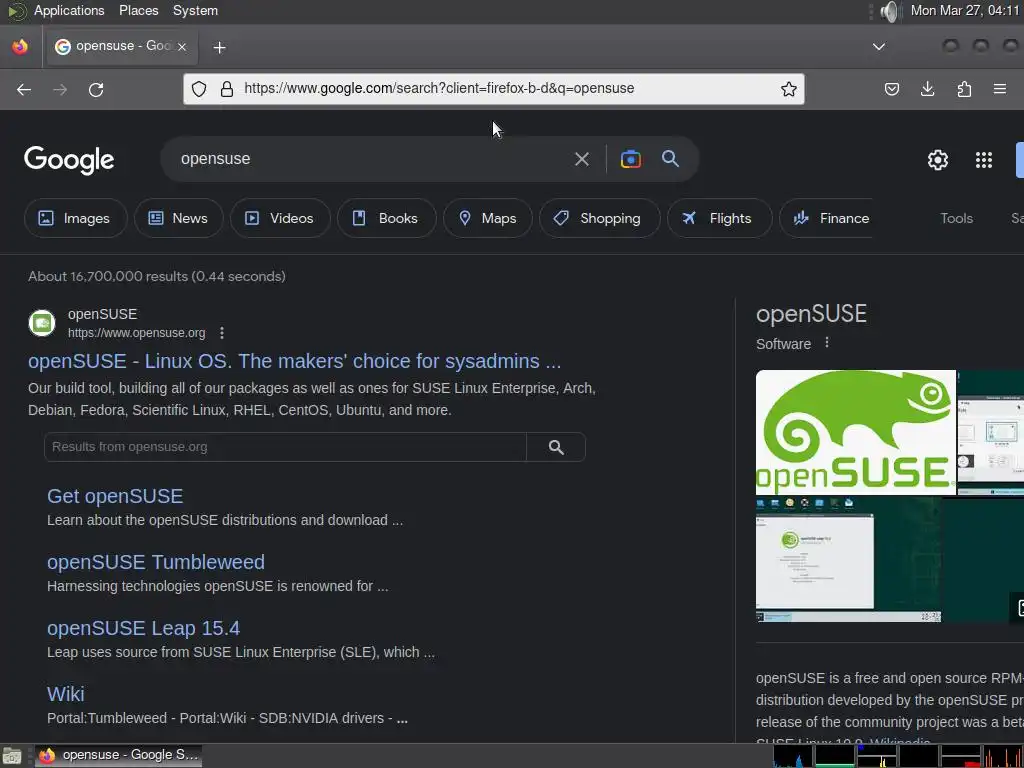The image size is (1024, 768).
Task: Open the Wiki sitelink
Action: [65, 694]
